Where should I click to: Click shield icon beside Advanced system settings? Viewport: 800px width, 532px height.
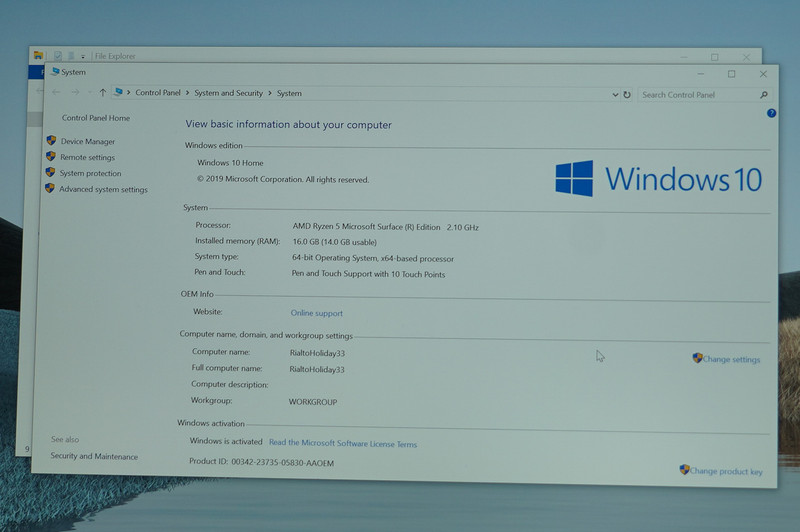[x=49, y=188]
